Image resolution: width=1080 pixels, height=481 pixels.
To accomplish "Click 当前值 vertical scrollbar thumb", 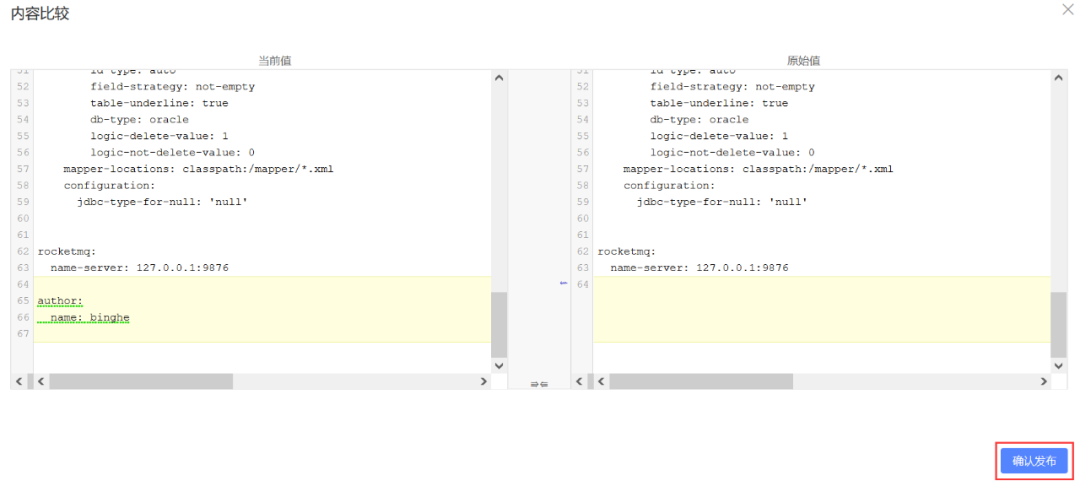I will [499, 325].
